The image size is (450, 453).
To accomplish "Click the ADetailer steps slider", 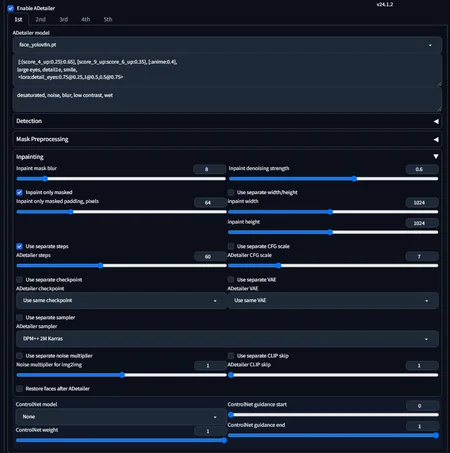I will (121, 266).
